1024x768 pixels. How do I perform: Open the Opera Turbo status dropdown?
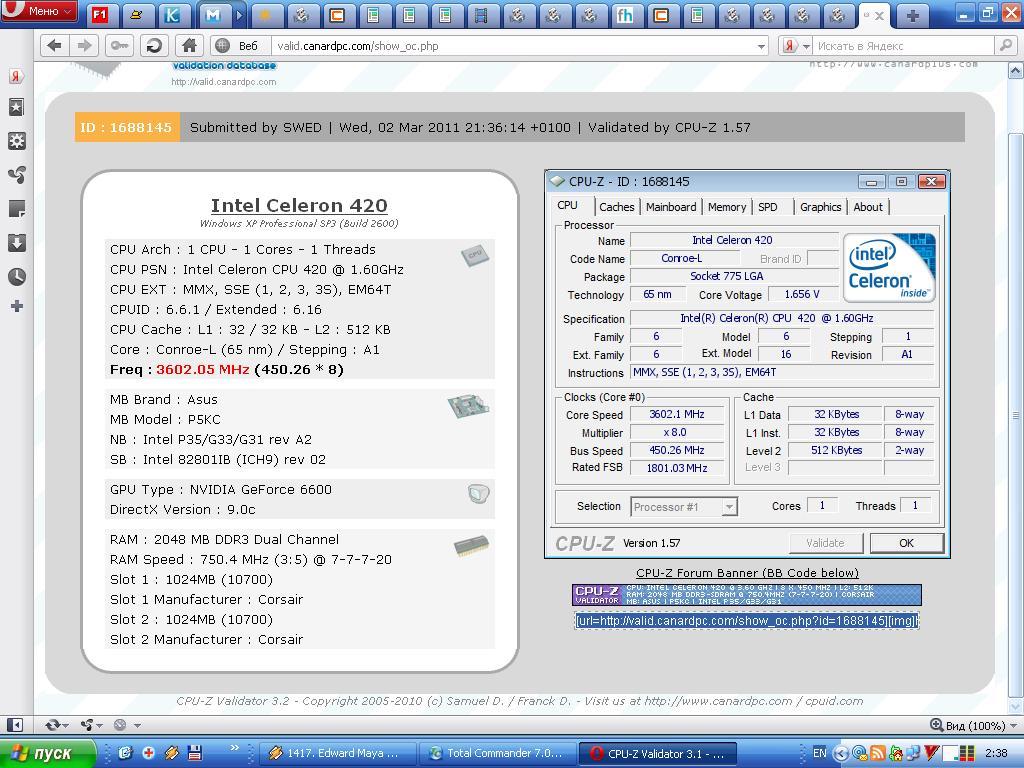click(x=127, y=725)
